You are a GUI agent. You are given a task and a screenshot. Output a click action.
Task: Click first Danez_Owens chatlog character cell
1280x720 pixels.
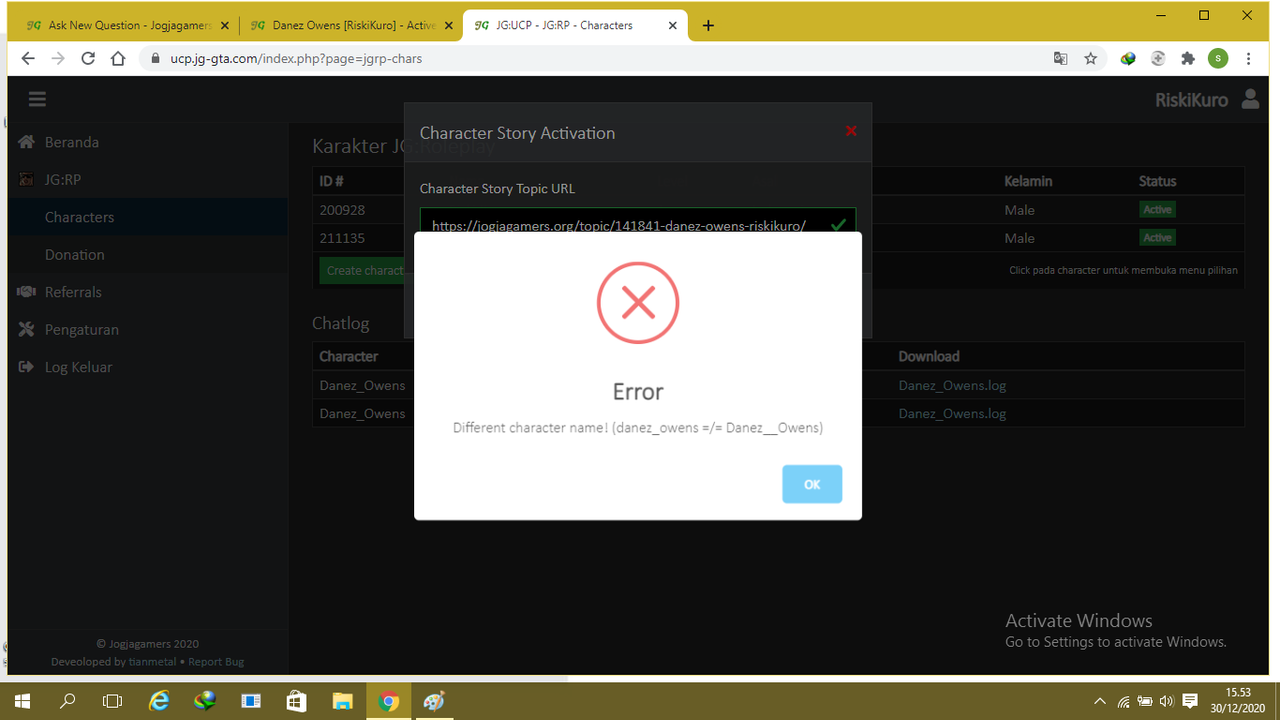[x=362, y=385]
